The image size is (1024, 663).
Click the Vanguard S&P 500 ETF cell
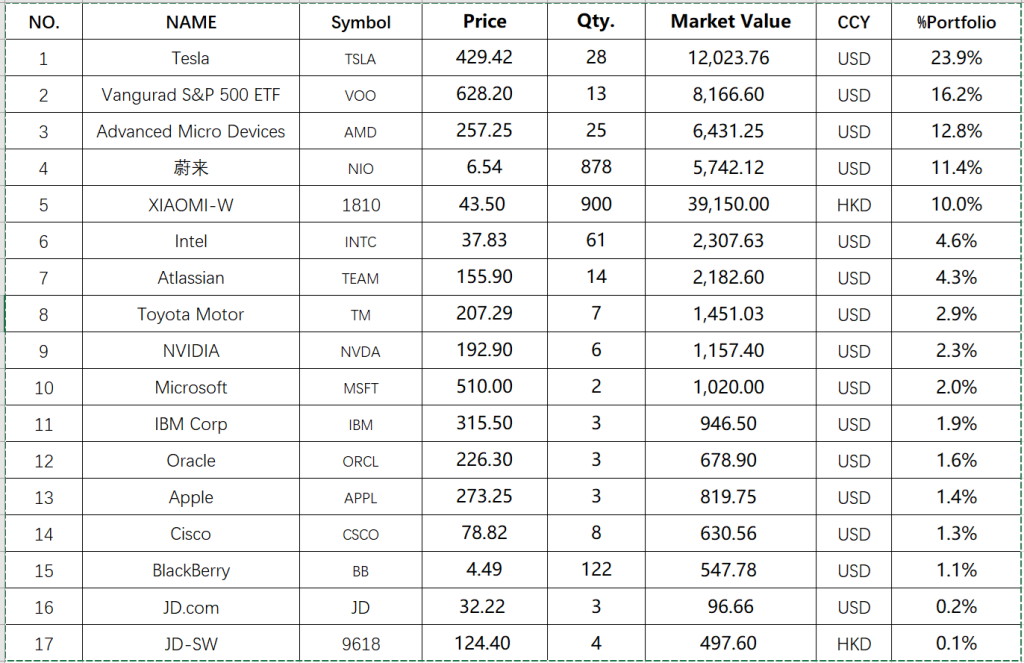click(x=191, y=95)
